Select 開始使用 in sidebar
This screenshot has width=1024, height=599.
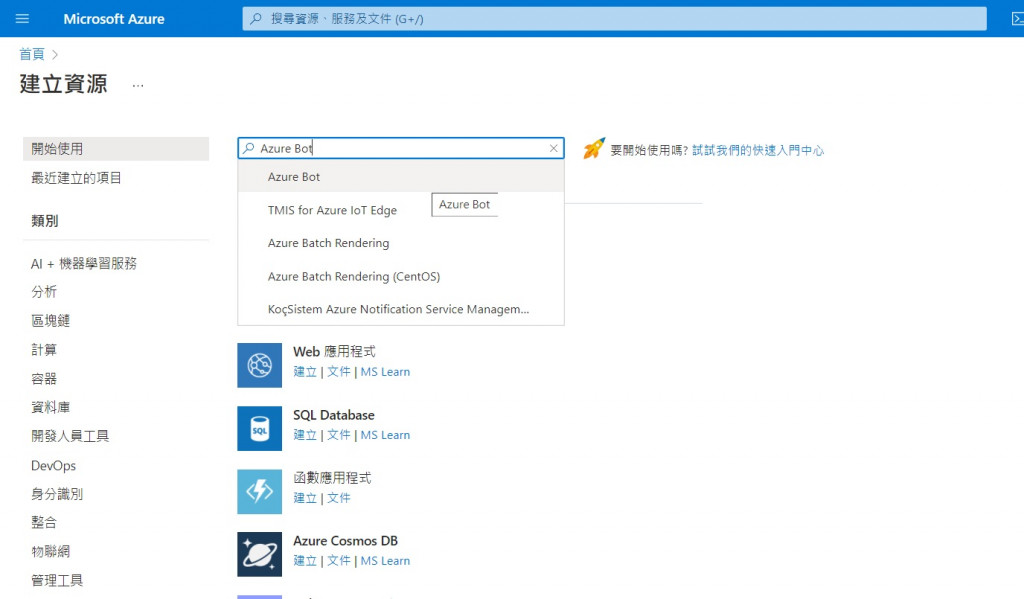pos(116,149)
